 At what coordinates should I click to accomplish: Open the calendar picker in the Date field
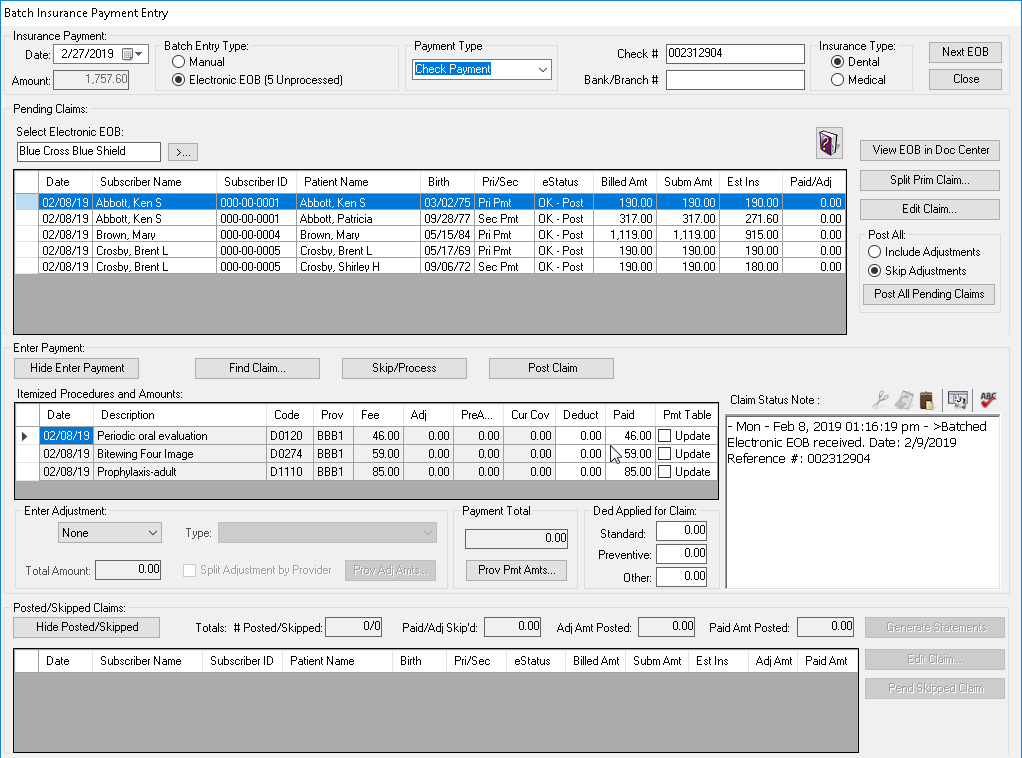(x=127, y=54)
